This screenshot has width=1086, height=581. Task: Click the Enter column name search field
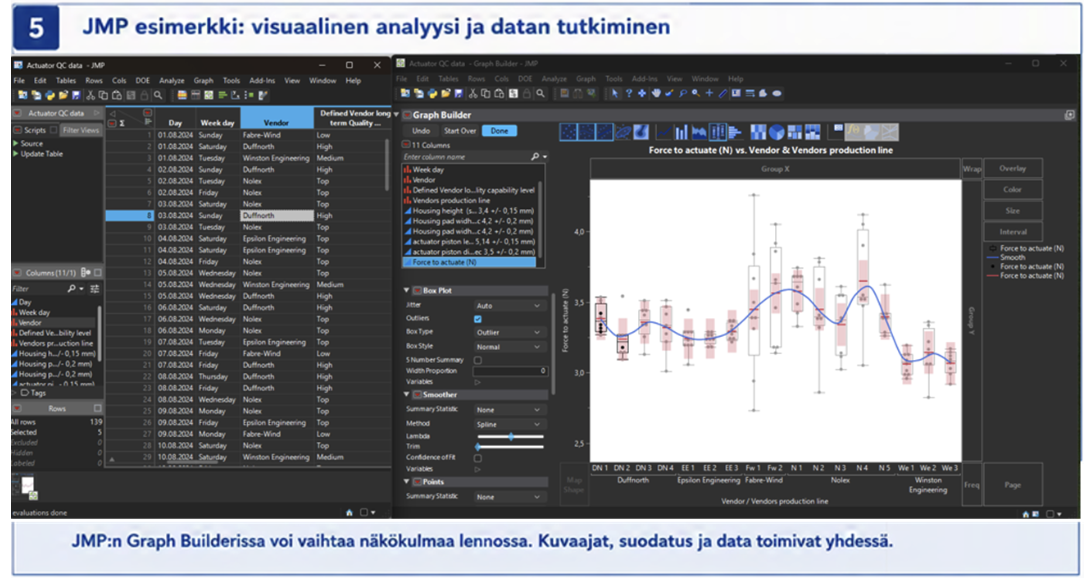click(466, 157)
